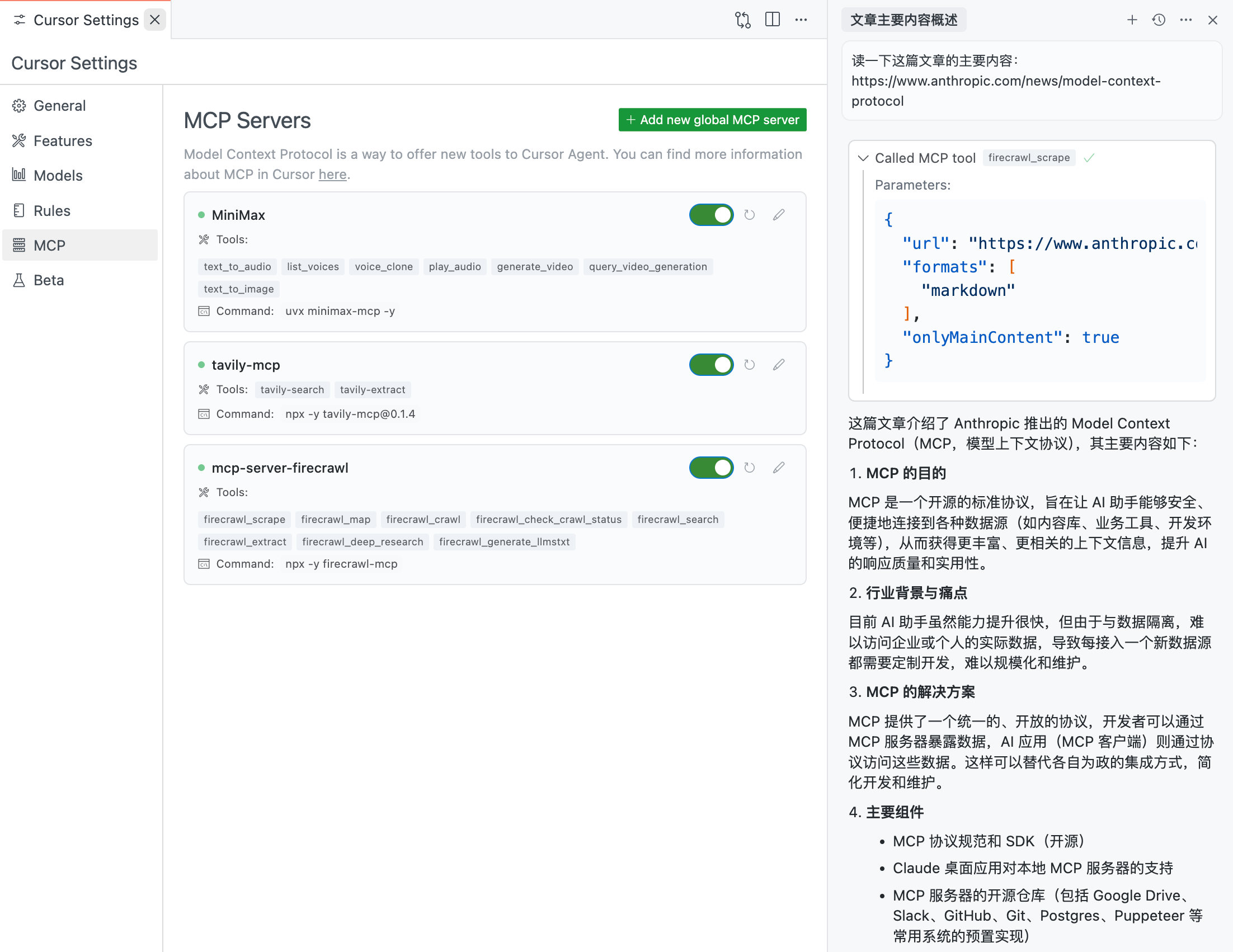Open editor more actions ellipsis menu
1233x952 pixels.
coord(801,20)
